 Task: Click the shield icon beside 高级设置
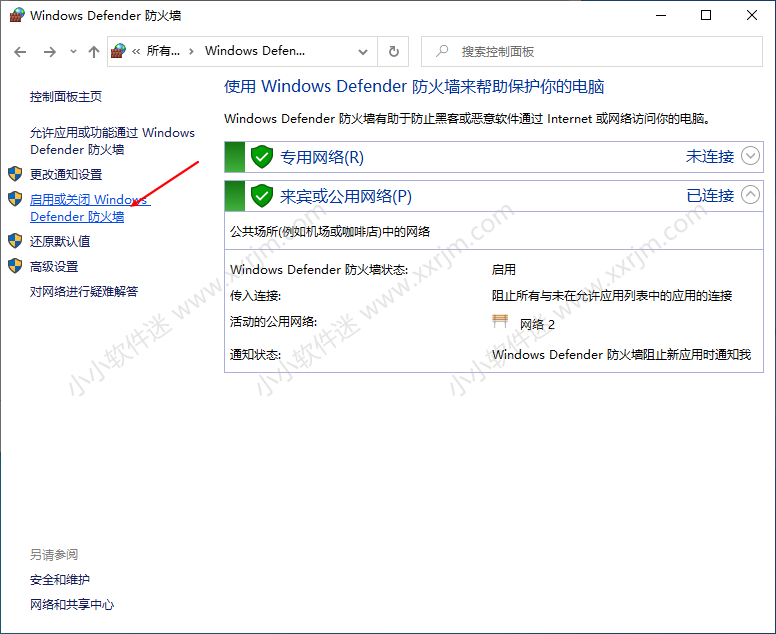click(15, 266)
